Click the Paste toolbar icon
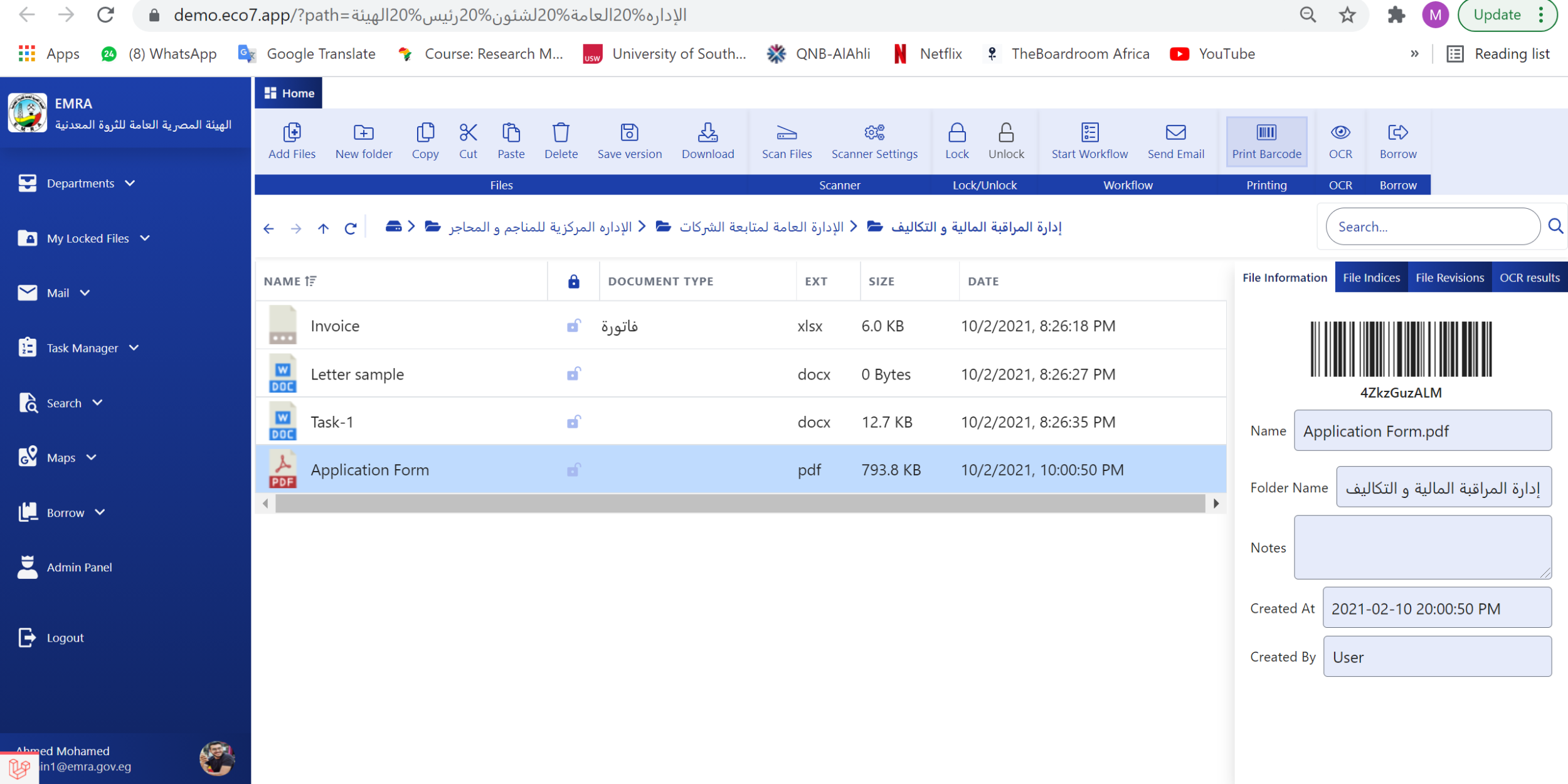 511,132
